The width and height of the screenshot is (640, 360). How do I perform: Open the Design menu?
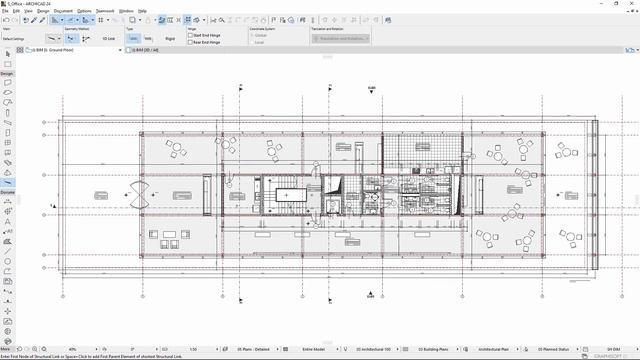43,11
